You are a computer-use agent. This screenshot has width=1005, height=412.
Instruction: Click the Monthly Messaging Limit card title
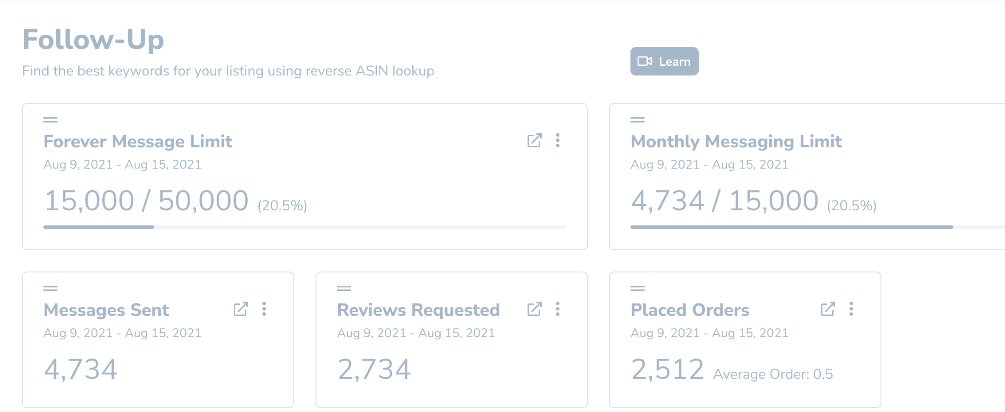click(x=736, y=141)
